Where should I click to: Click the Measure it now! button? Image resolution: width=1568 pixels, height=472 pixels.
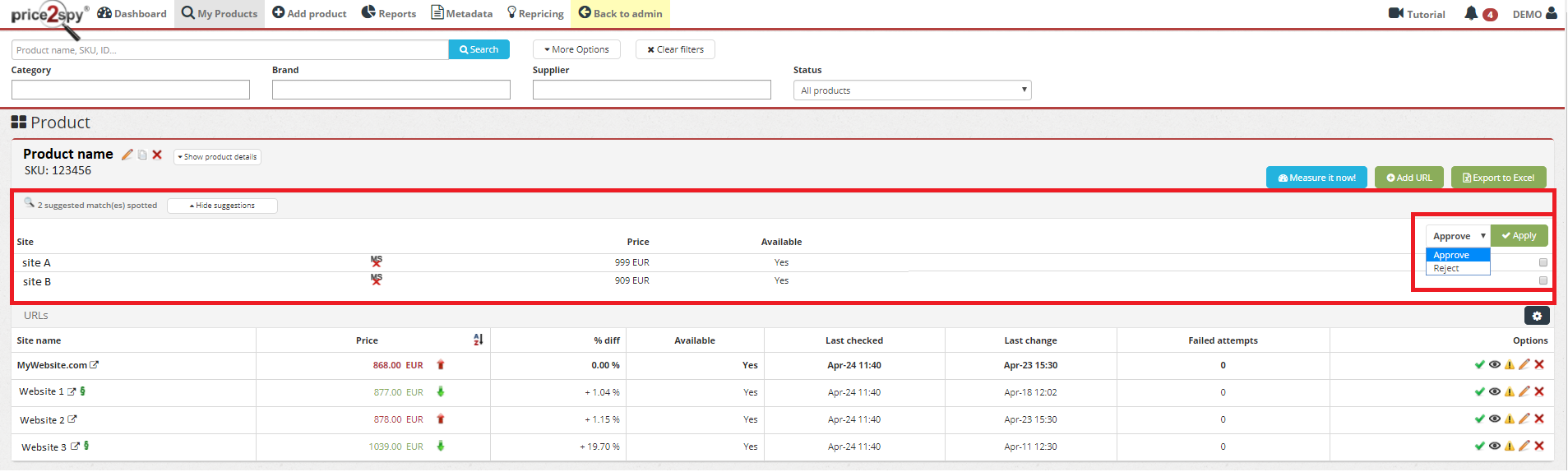1316,178
